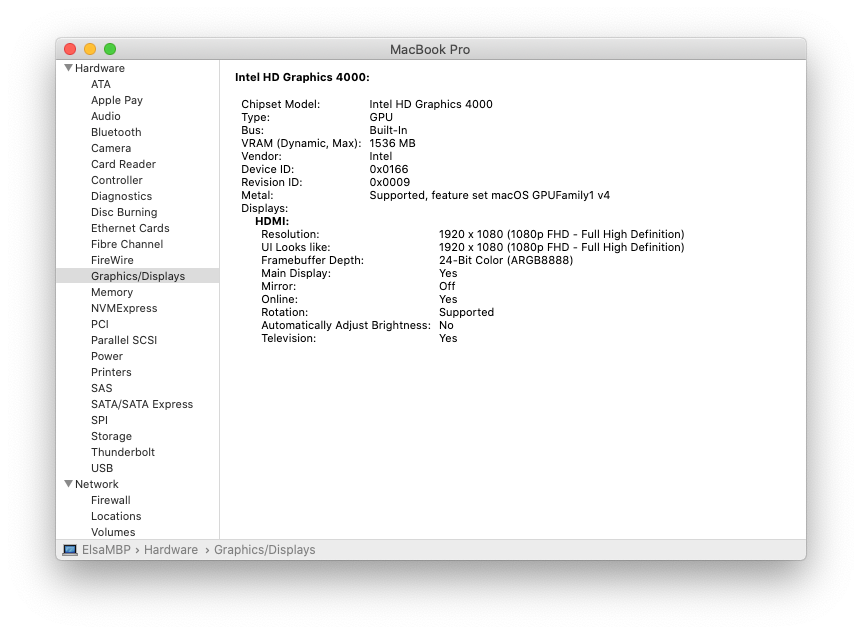The image size is (862, 634).
Task: Select Disc Burning entry
Action: tap(124, 212)
